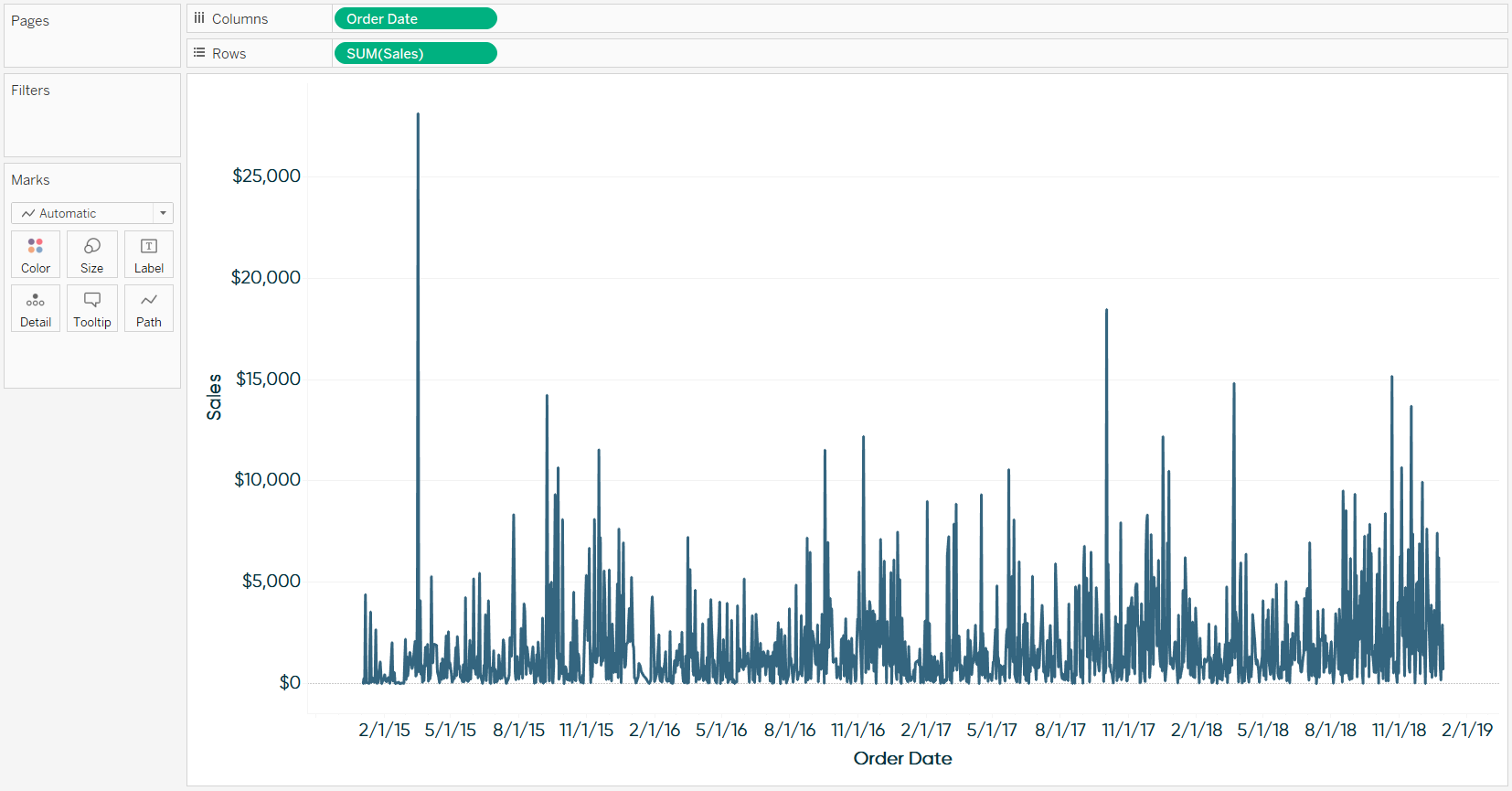Open the Tooltip marks card
The height and width of the screenshot is (791, 1512).
[x=92, y=308]
